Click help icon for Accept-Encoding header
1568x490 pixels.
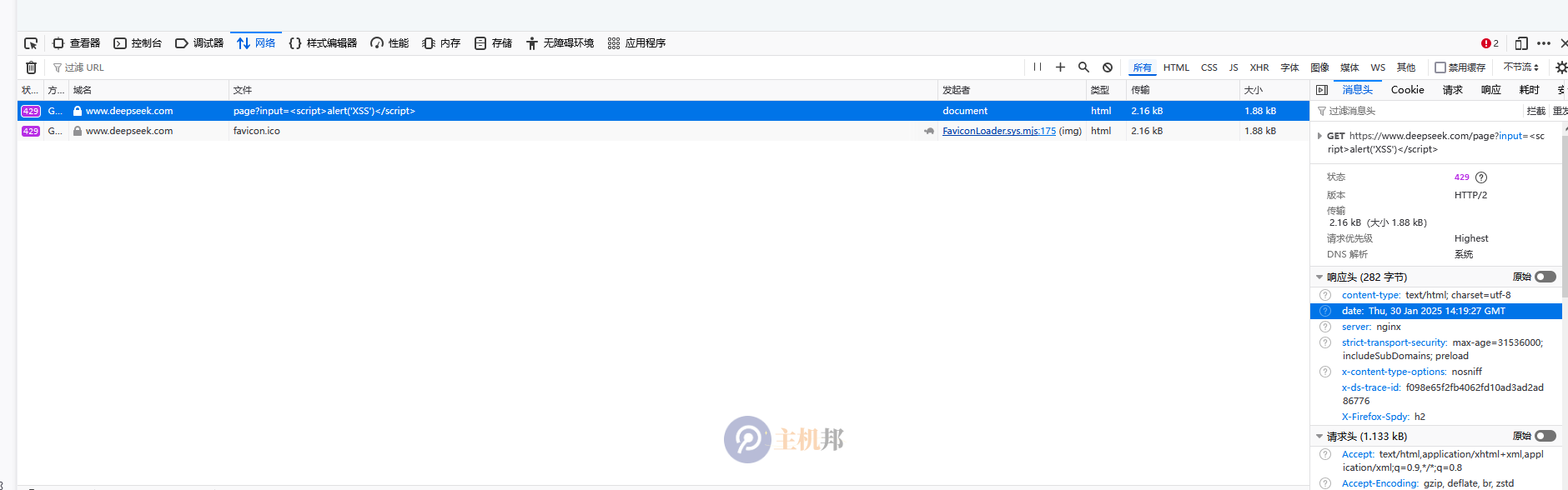(1325, 483)
